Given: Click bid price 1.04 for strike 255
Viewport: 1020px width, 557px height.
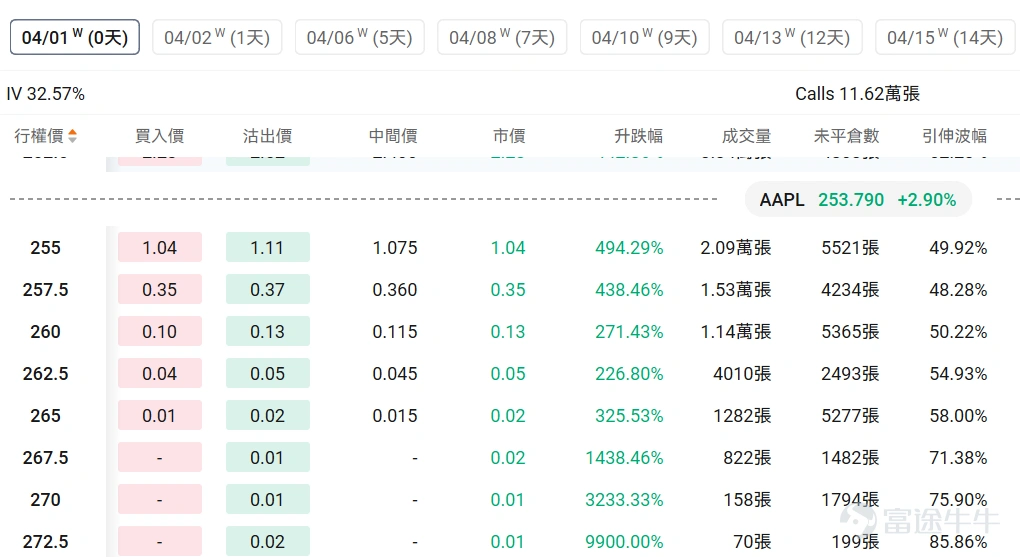Looking at the screenshot, I should pyautogui.click(x=160, y=247).
